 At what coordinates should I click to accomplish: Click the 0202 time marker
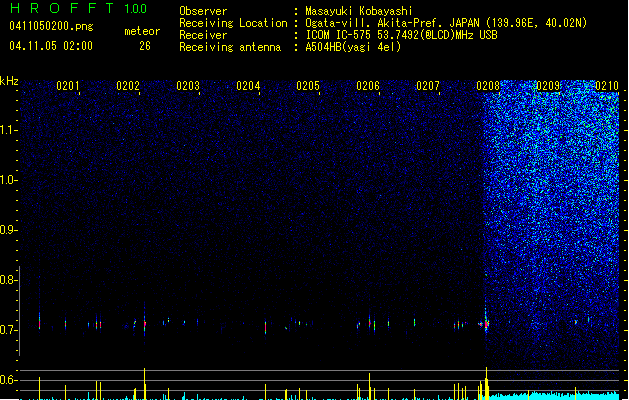pos(128,85)
